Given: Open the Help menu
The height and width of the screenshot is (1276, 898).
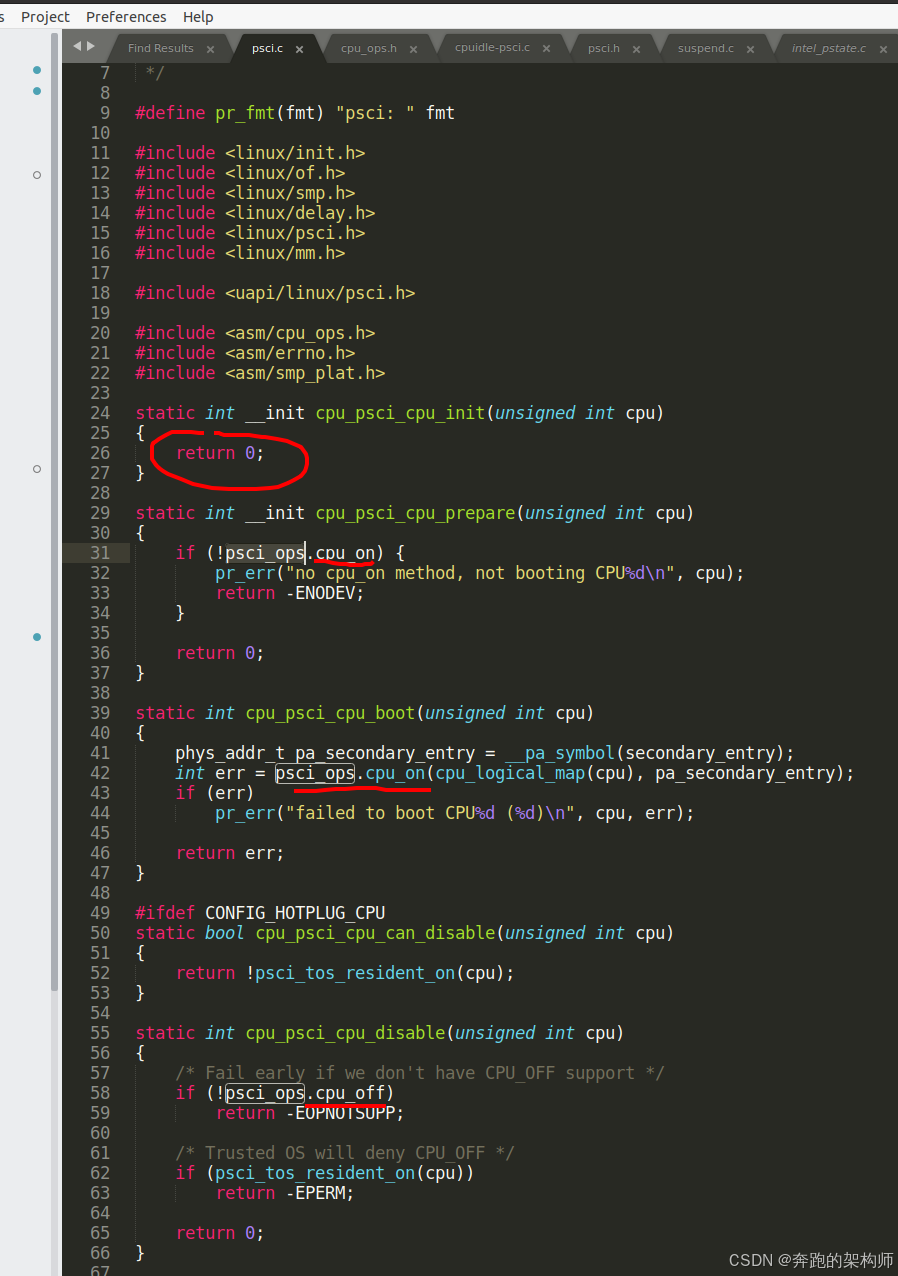Looking at the screenshot, I should pos(198,17).
